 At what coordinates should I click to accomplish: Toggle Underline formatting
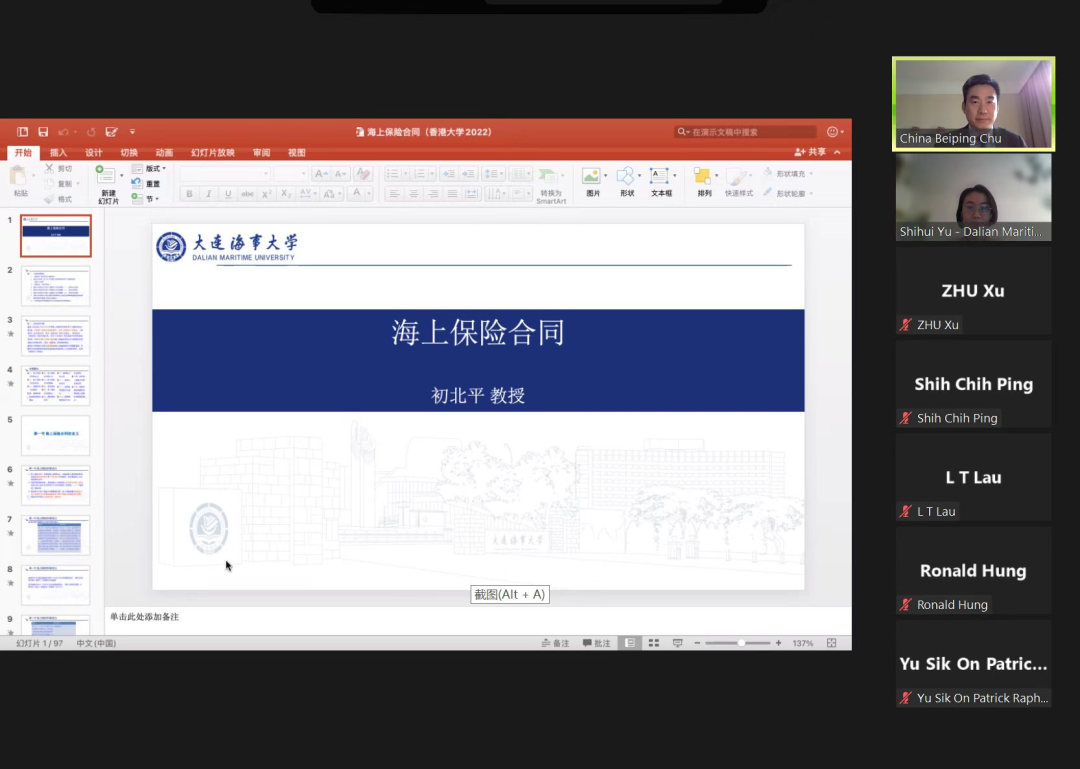(x=227, y=194)
